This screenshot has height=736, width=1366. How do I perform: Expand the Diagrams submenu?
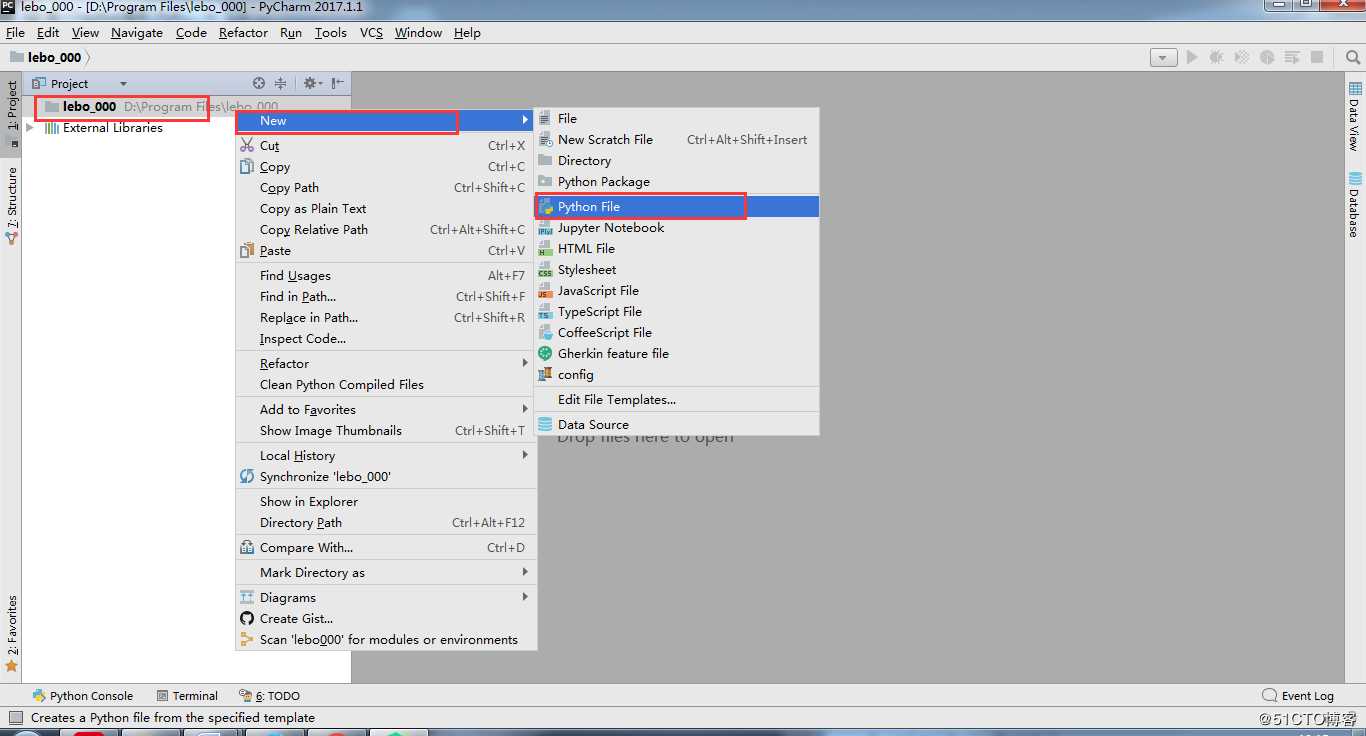[385, 597]
